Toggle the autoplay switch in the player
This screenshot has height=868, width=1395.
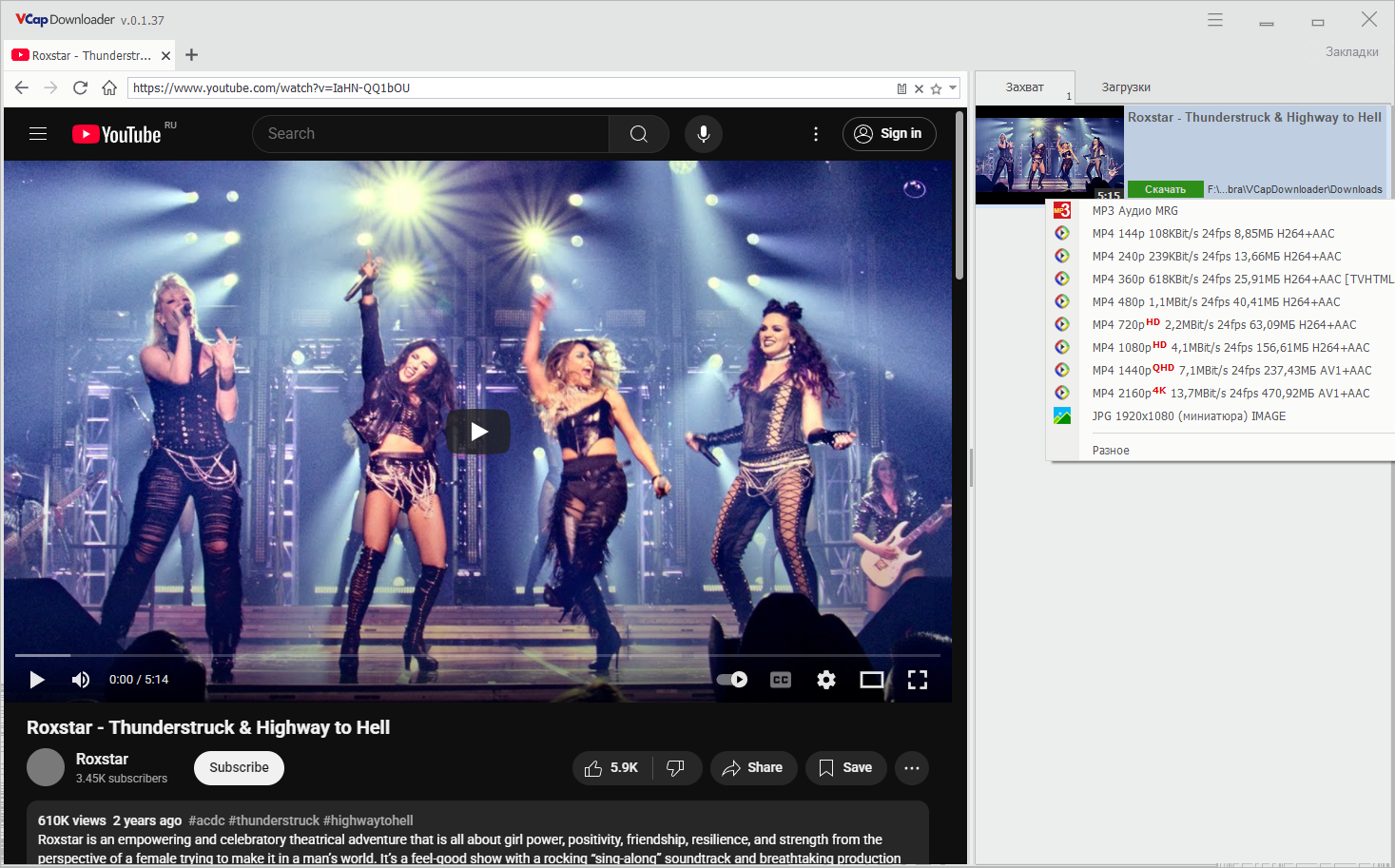click(732, 680)
